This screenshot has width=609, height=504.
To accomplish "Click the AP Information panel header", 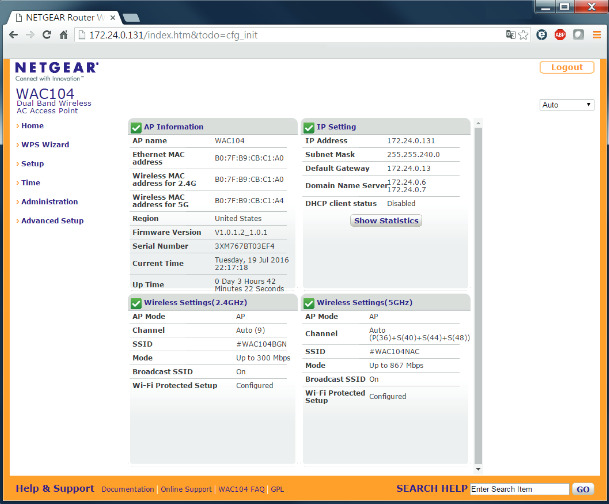I will pos(213,127).
